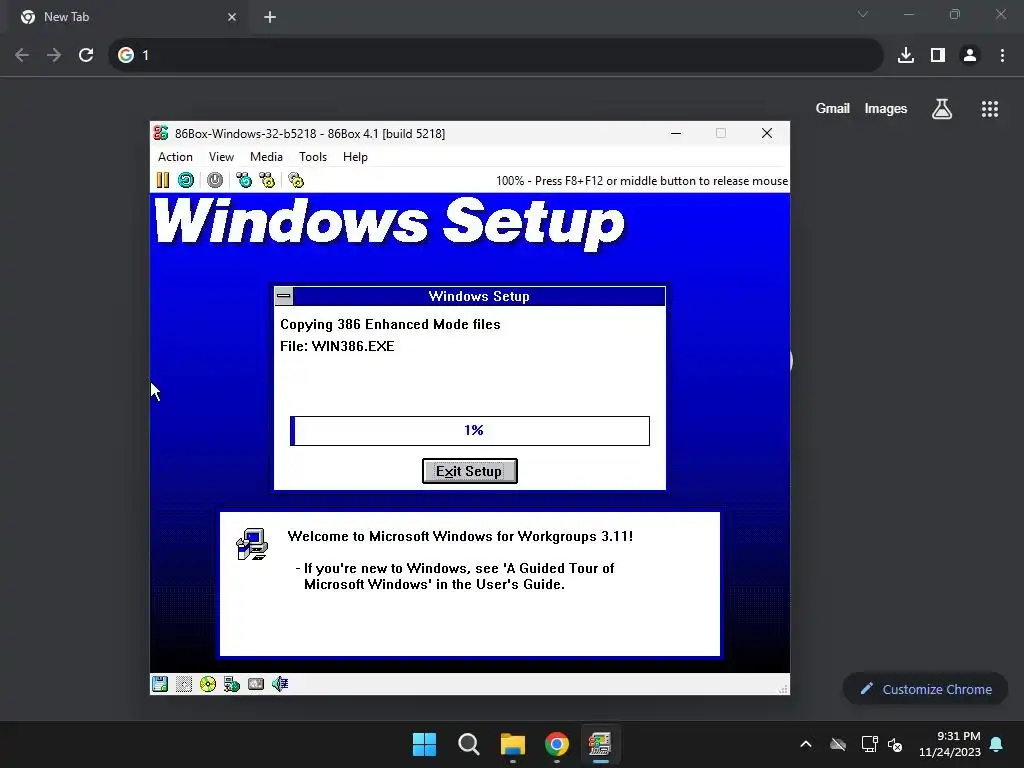Click the back arrow in Chrome
Viewport: 1024px width, 768px height.
tap(22, 55)
